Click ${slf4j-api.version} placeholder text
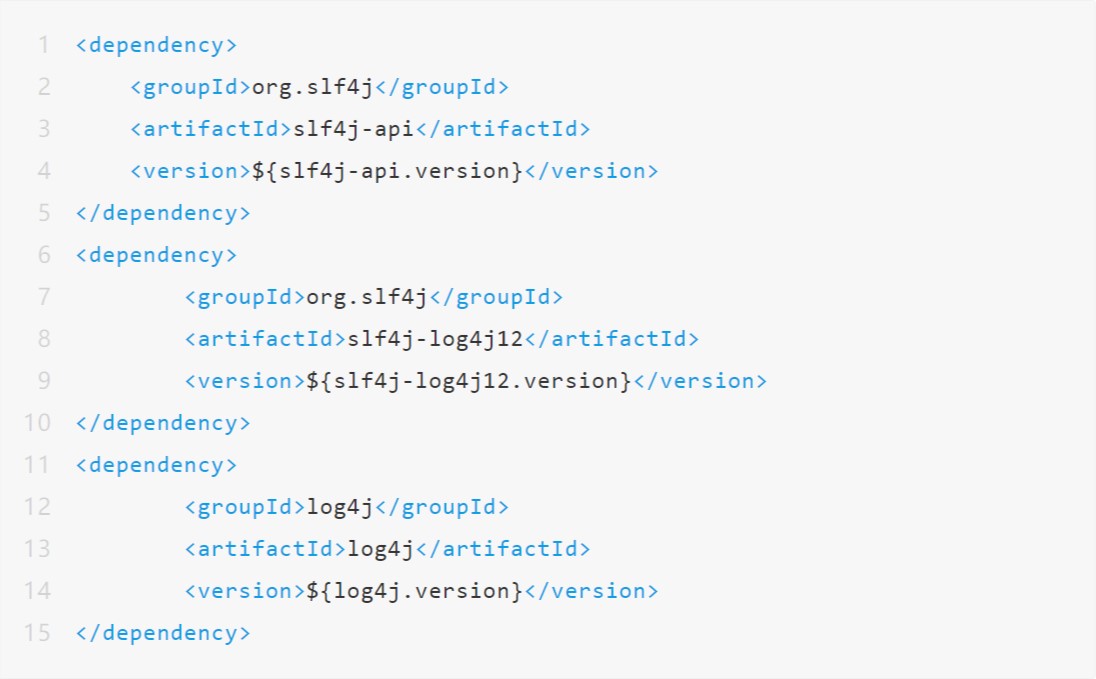This screenshot has width=1096, height=679. (387, 171)
